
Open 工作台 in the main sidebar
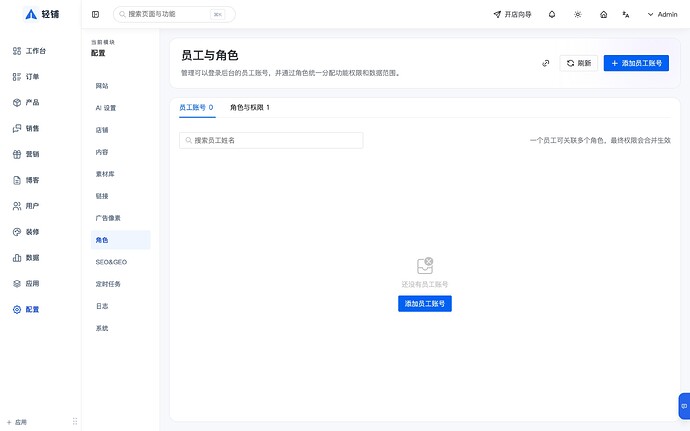(x=29, y=51)
